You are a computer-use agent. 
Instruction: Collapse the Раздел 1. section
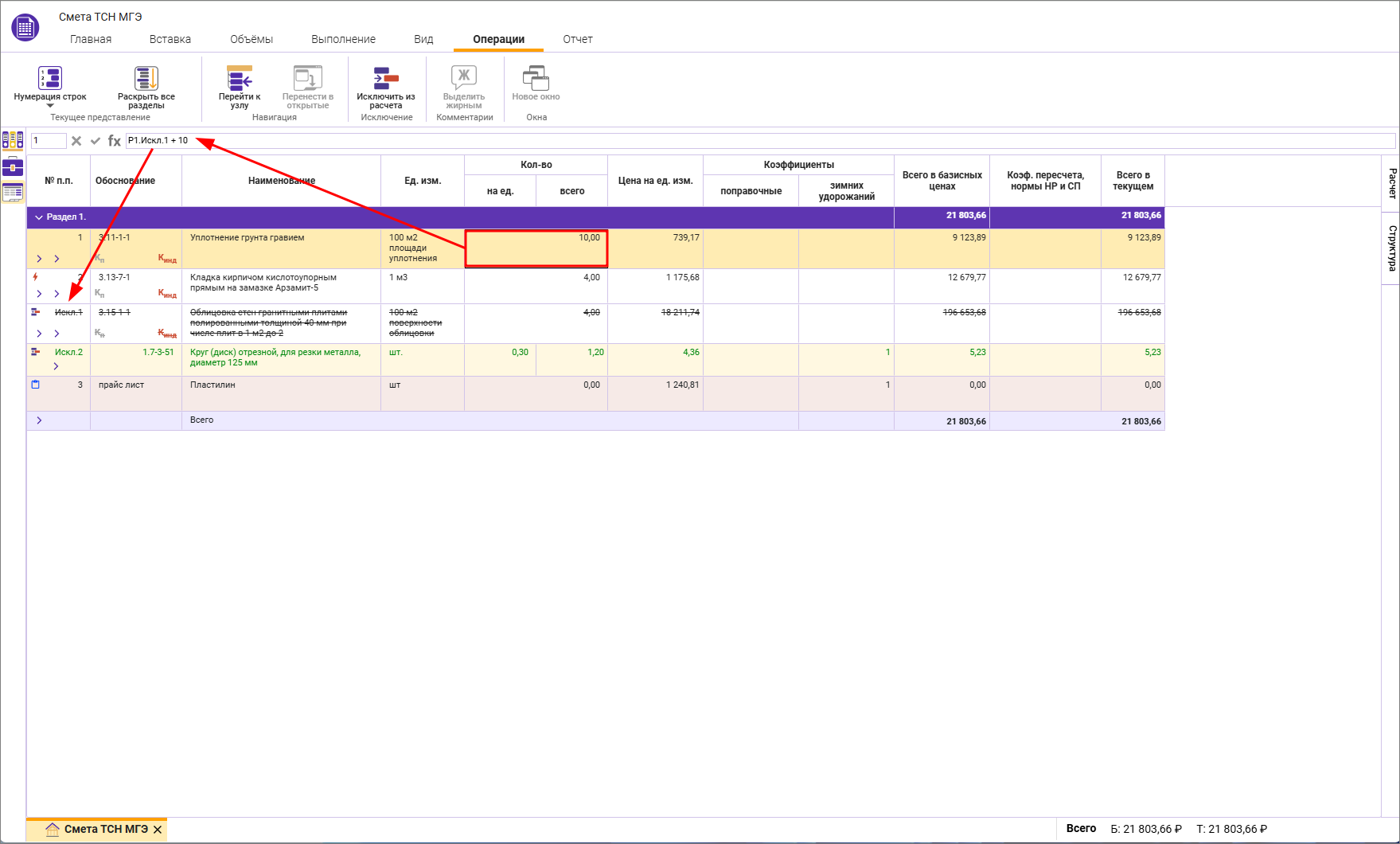(38, 217)
